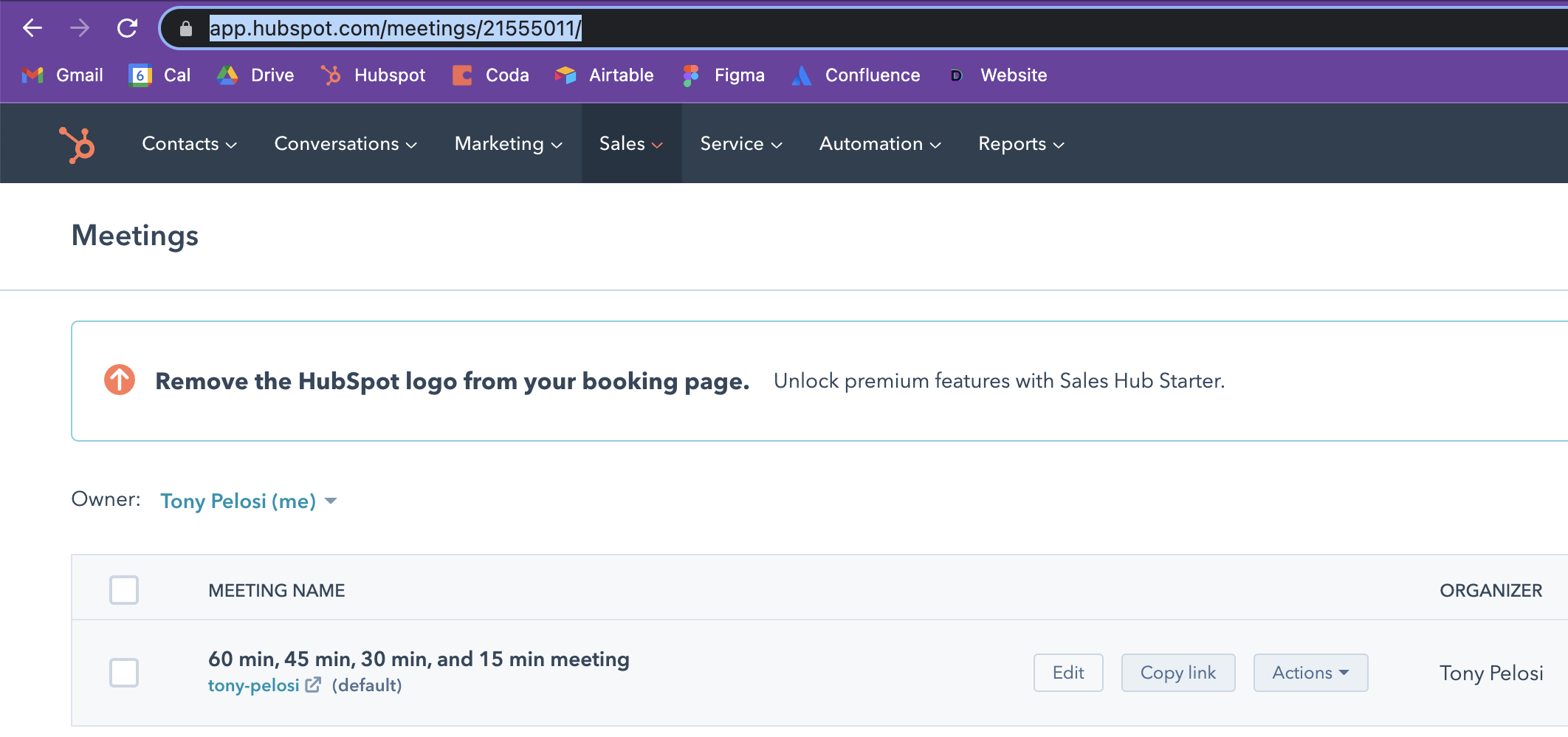Open the Airtable bookmark label
The height and width of the screenshot is (737, 1568).
pos(622,75)
